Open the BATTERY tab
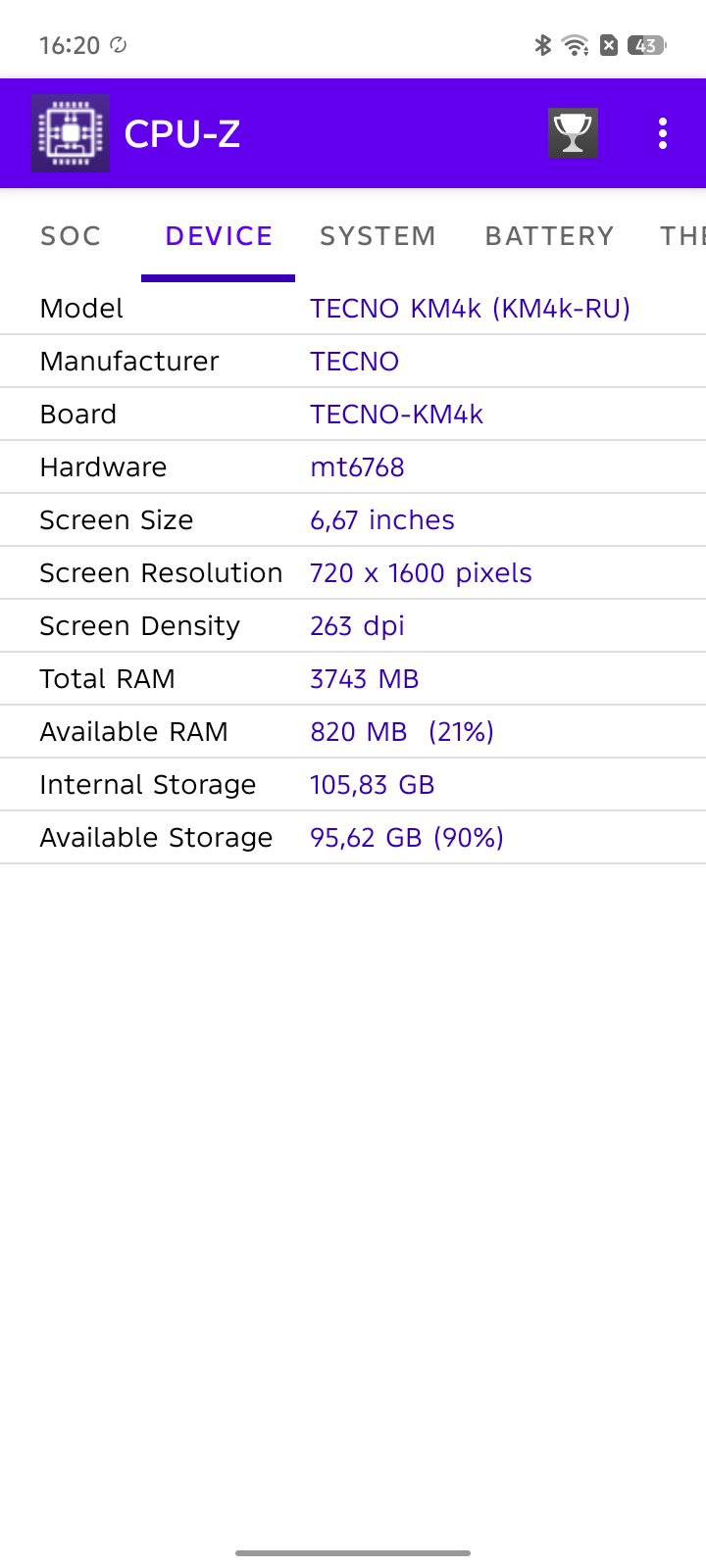 pyautogui.click(x=549, y=236)
